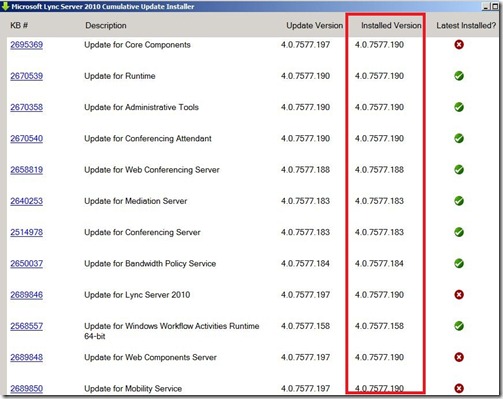This screenshot has width=503, height=399.
Task: Open KB article 2670540 link
Action: [26, 139]
